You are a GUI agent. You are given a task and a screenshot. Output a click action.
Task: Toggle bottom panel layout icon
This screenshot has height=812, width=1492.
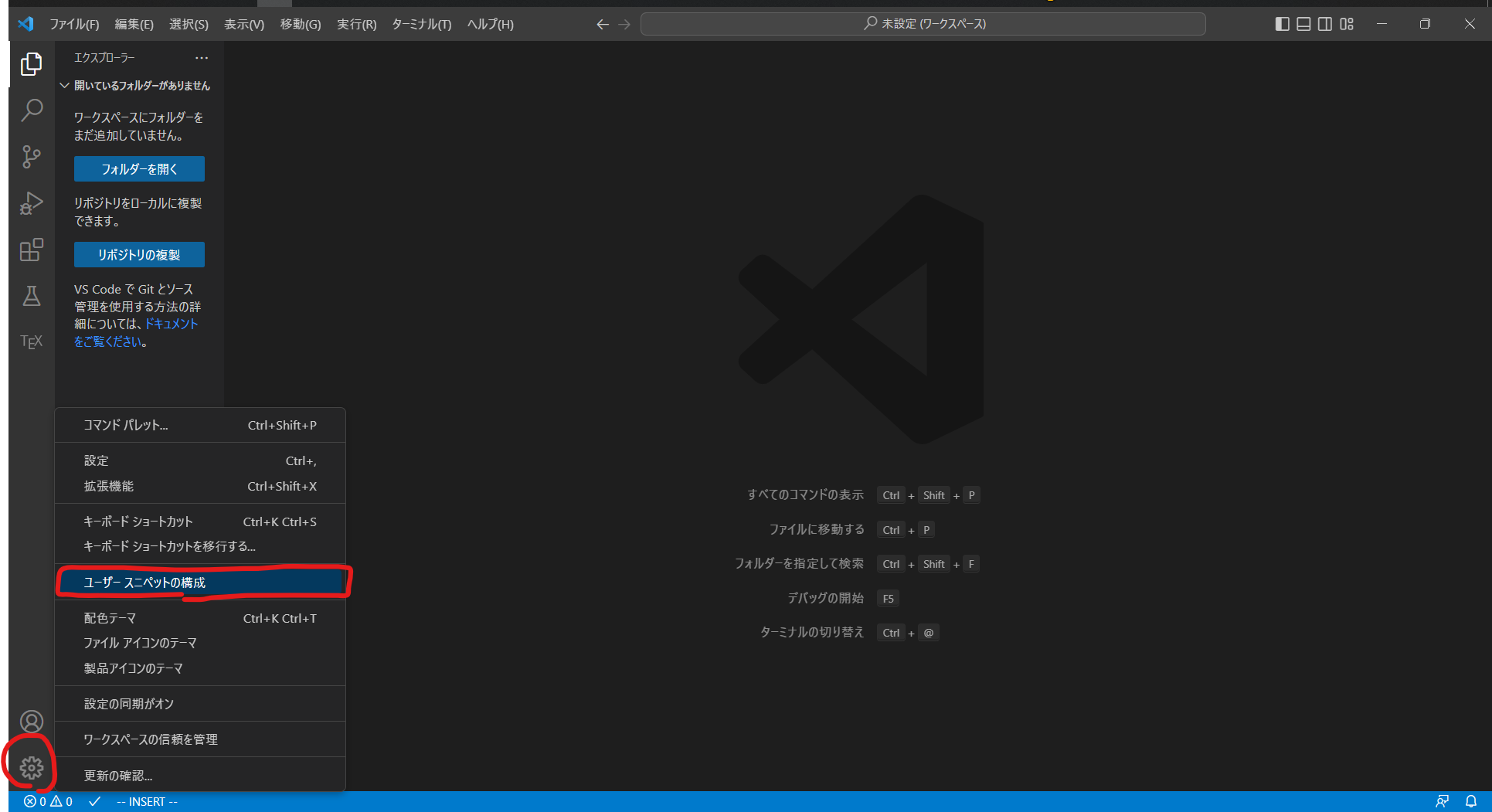[x=1303, y=24]
